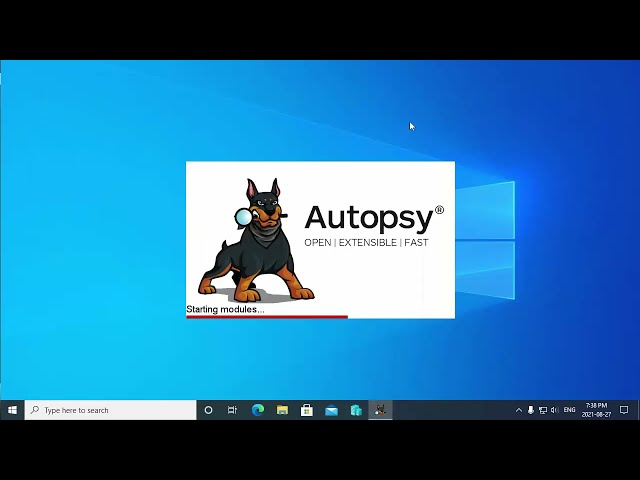Click the red loading progress bar
The width and height of the screenshot is (640, 480).
point(267,317)
